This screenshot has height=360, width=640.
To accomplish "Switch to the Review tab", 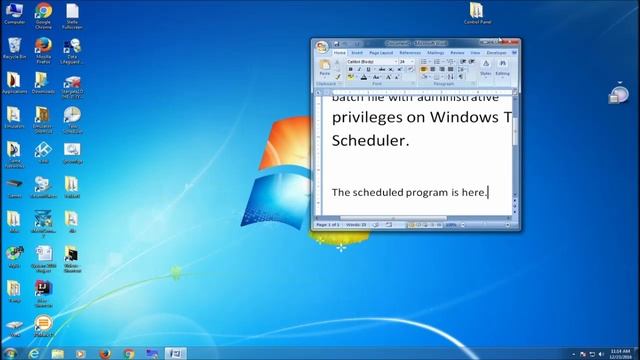I will coord(457,53).
